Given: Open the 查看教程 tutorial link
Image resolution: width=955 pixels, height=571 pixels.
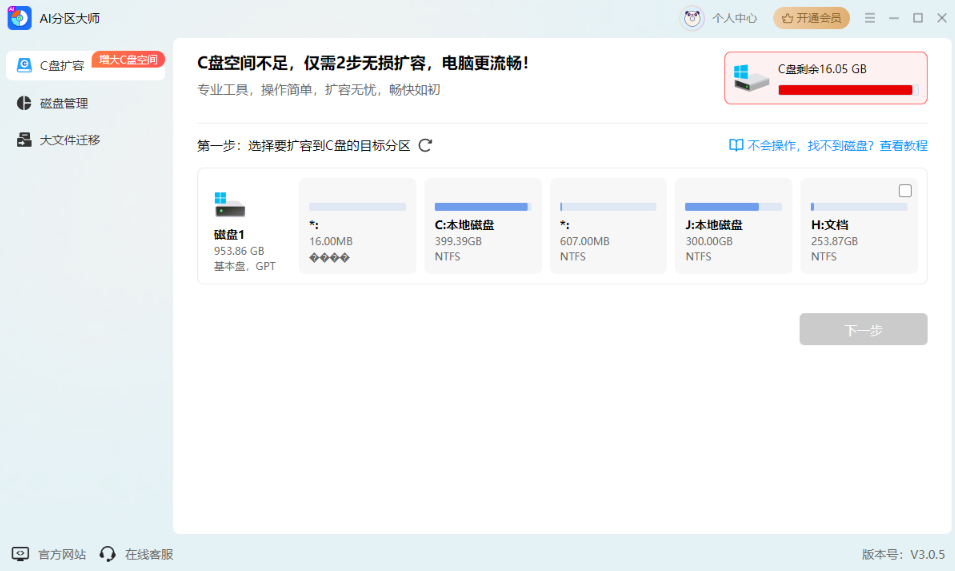Looking at the screenshot, I should click(903, 146).
